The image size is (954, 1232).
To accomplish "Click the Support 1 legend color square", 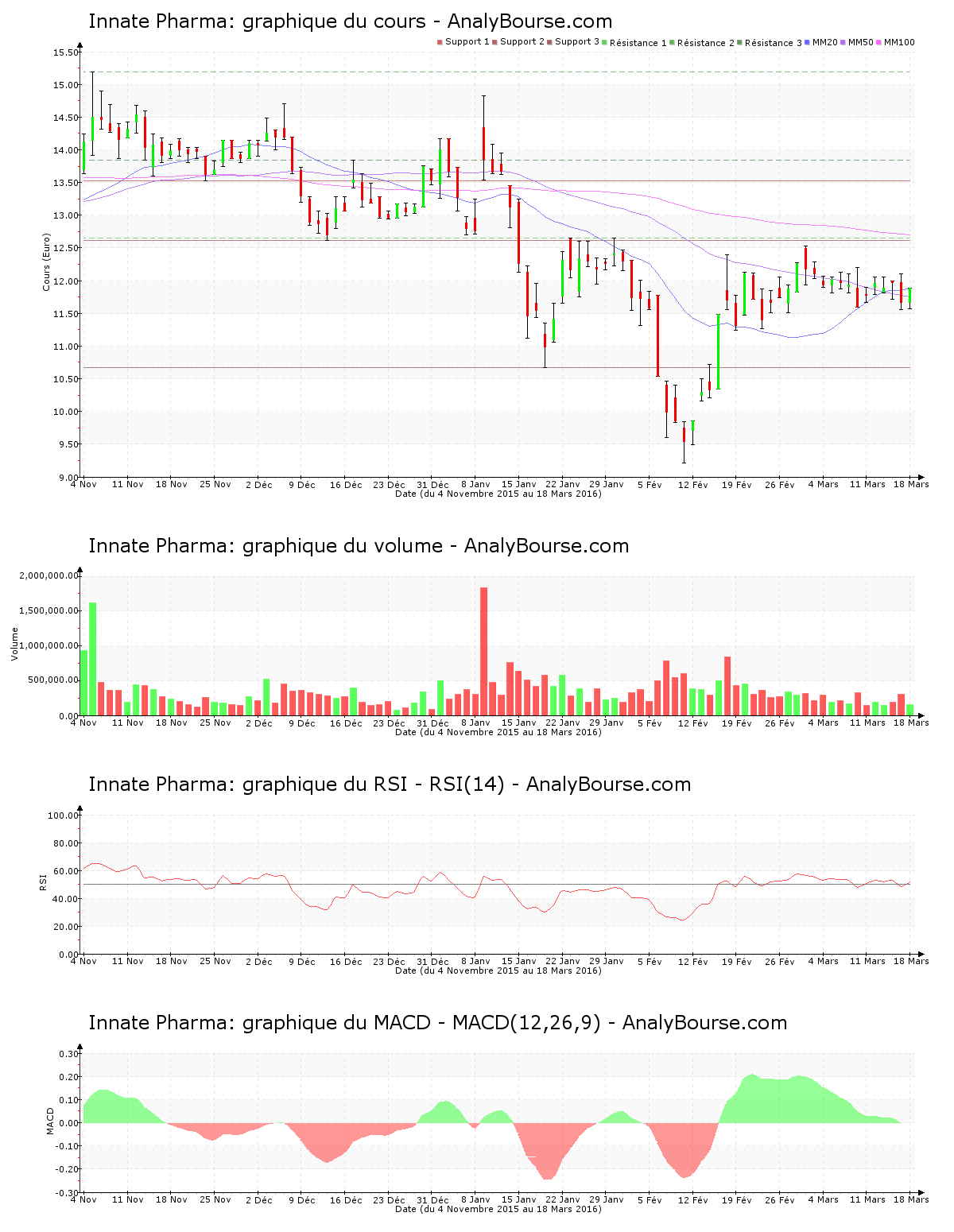I will pos(440,42).
